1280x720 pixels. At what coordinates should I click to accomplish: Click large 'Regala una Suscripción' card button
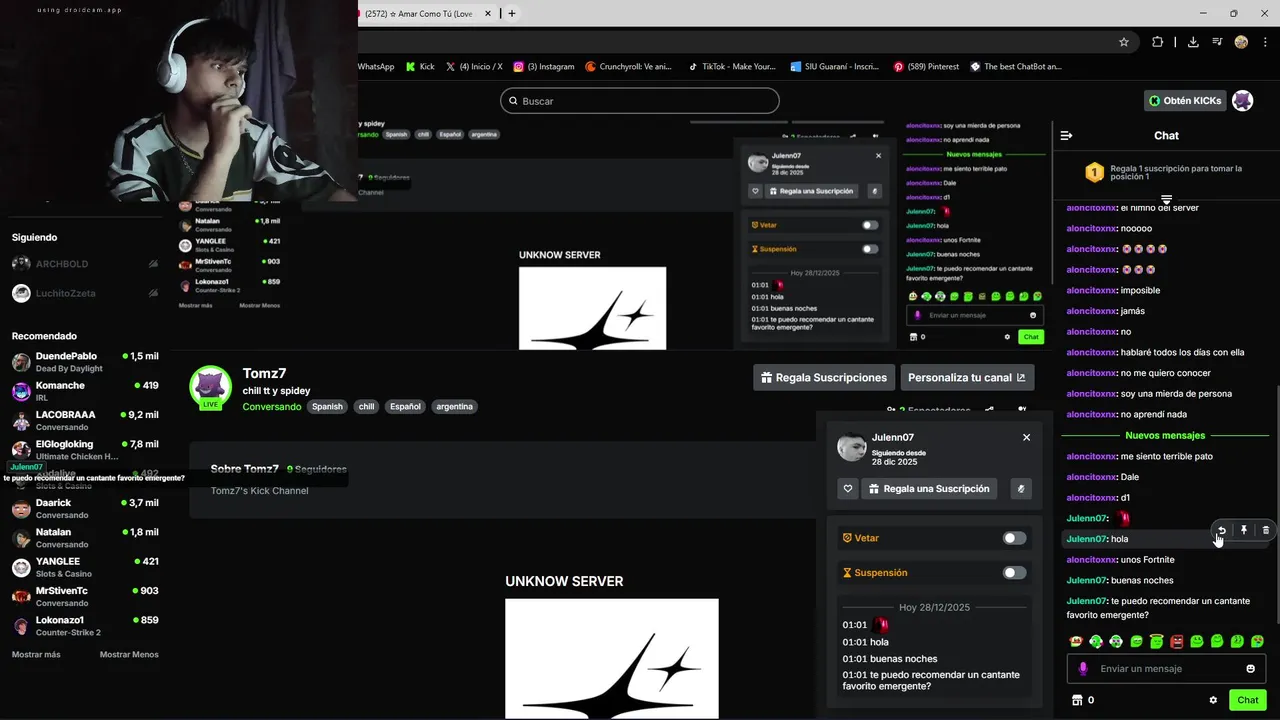(x=929, y=489)
